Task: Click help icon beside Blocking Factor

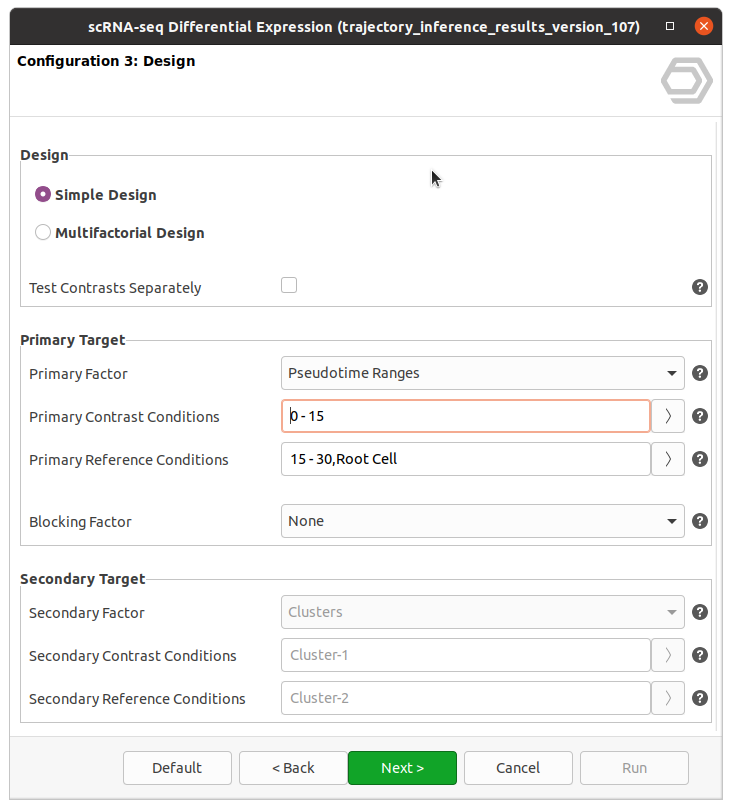Action: coord(700,521)
